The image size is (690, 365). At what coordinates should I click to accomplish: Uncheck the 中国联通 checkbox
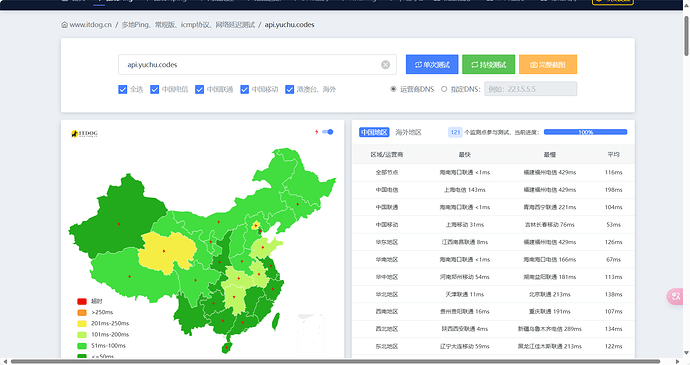coord(199,89)
